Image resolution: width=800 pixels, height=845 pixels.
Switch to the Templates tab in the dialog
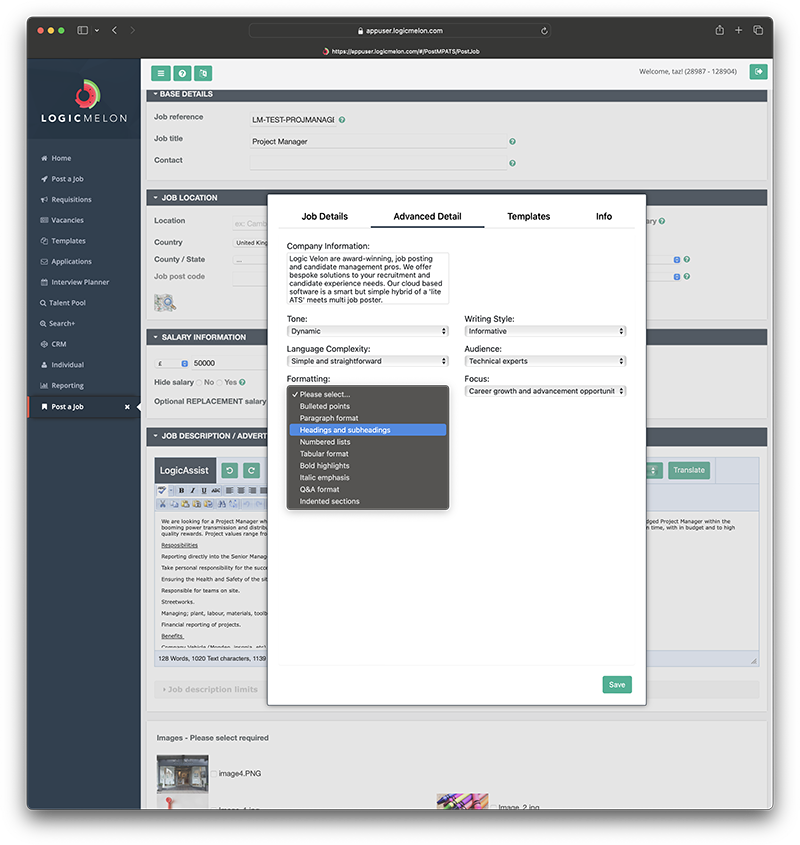click(529, 216)
